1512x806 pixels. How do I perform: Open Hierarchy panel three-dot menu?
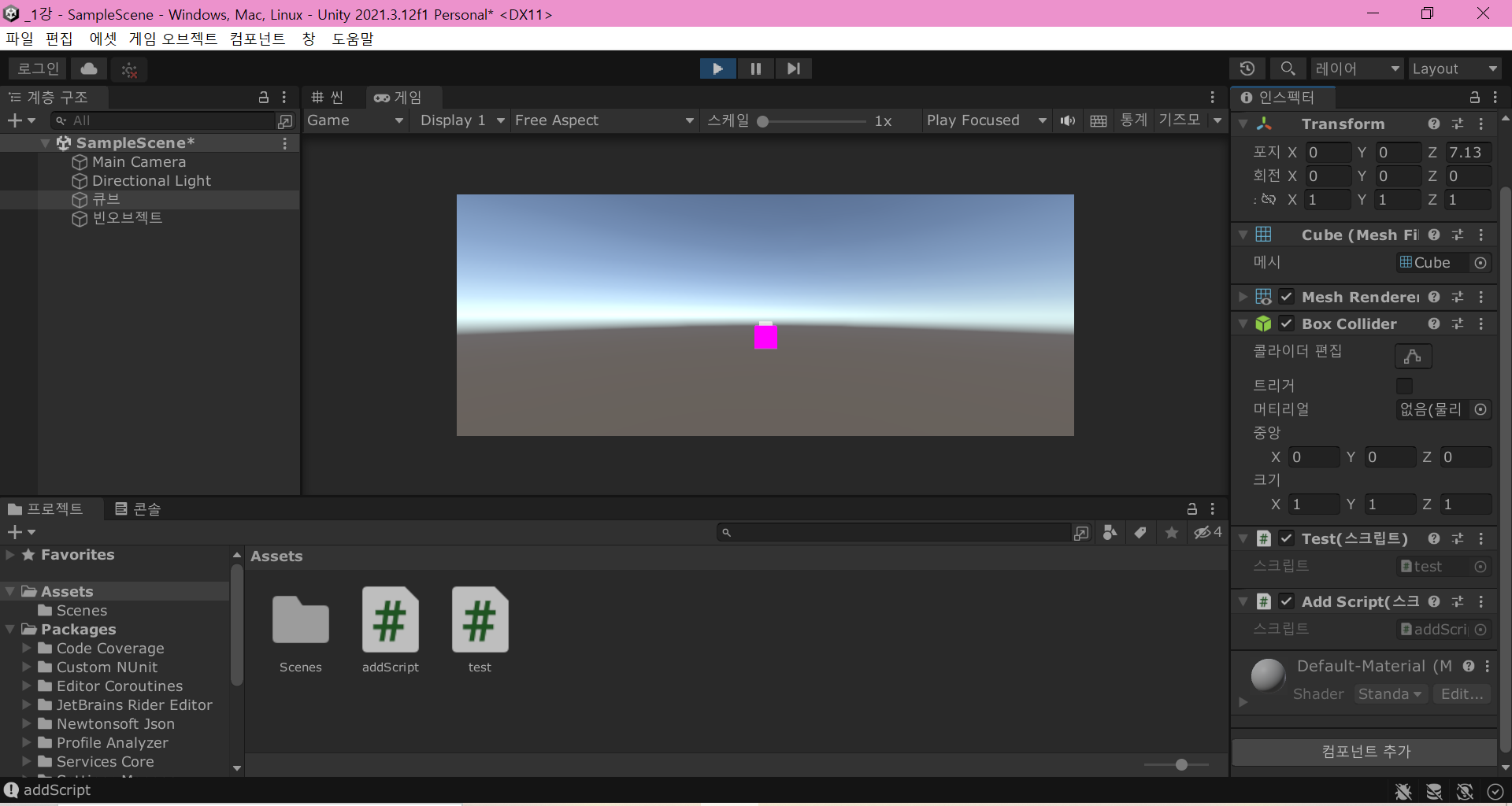[x=284, y=98]
